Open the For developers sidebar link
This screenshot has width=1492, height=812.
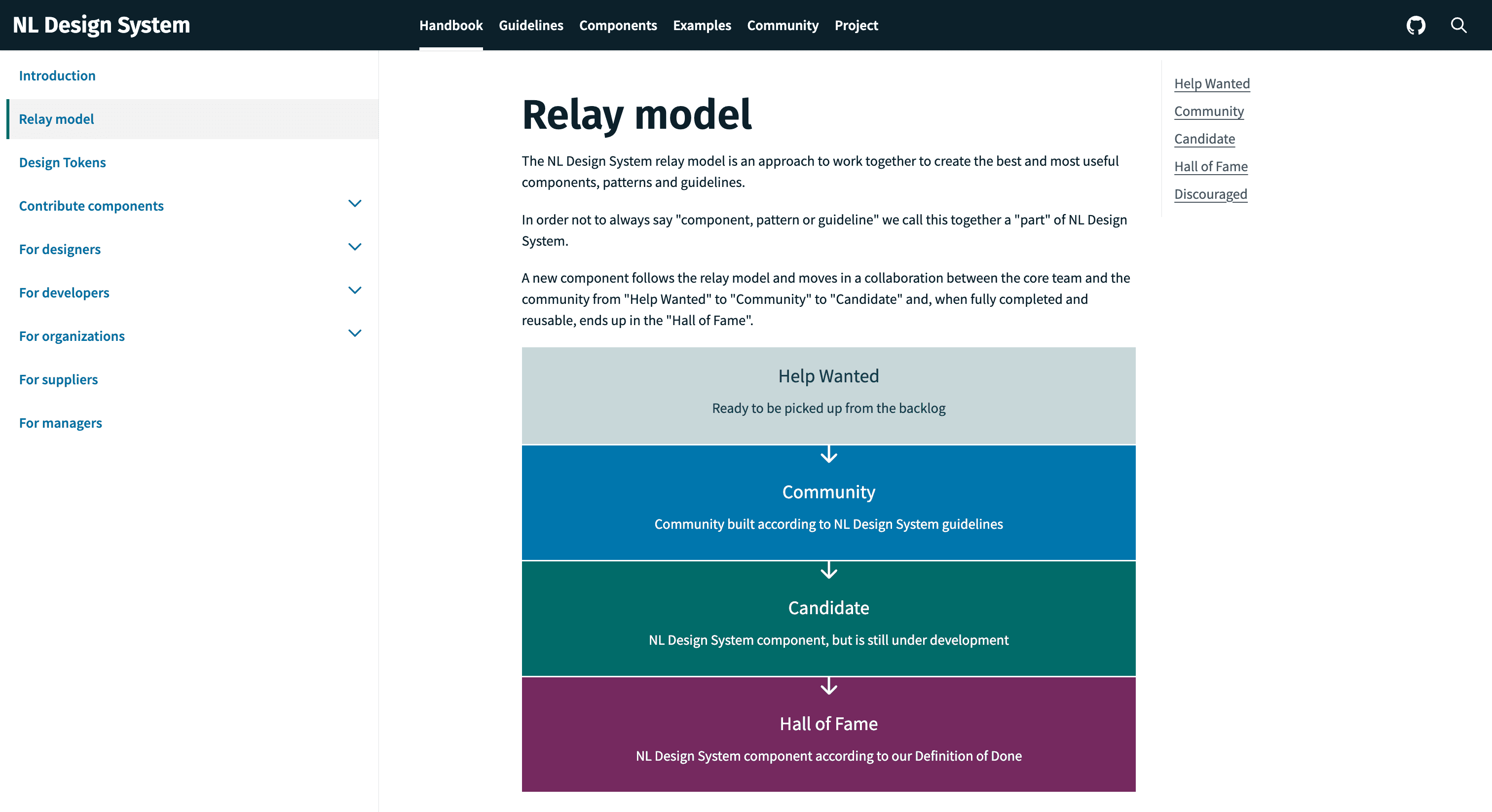coord(64,293)
